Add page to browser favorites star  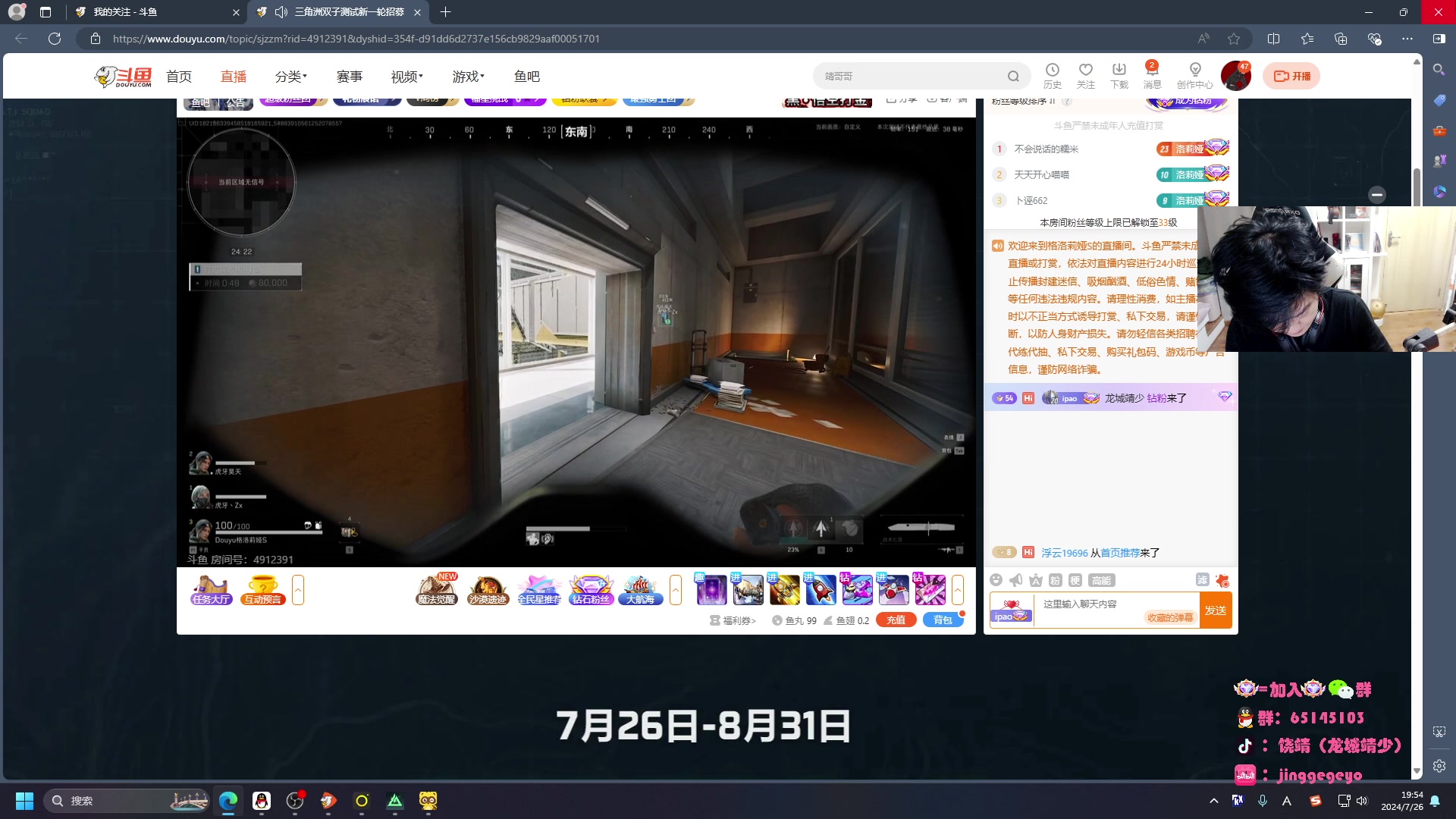pos(1234,39)
